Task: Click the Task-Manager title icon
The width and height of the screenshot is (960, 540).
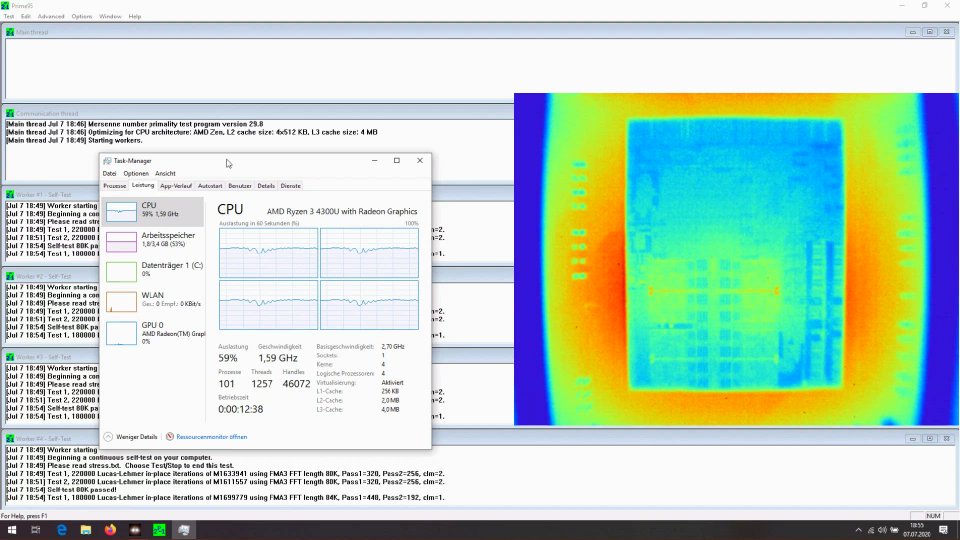Action: pyautogui.click(x=107, y=161)
